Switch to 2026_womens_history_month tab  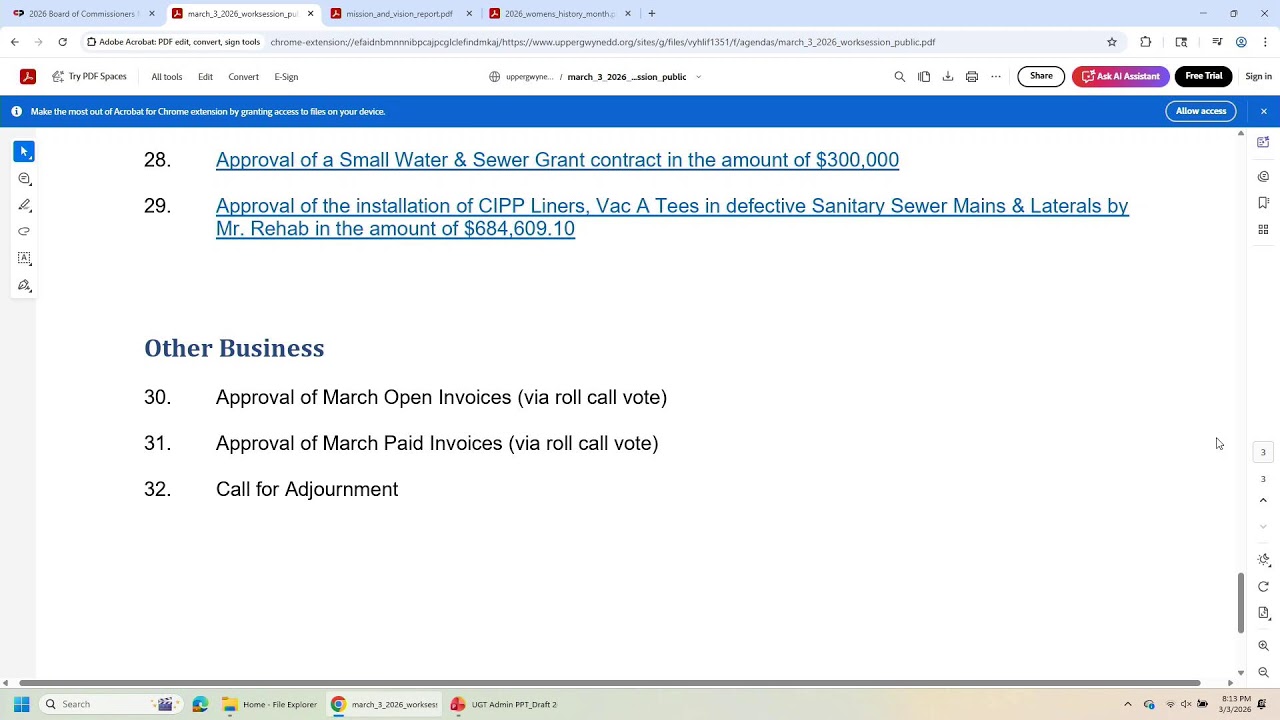click(558, 14)
